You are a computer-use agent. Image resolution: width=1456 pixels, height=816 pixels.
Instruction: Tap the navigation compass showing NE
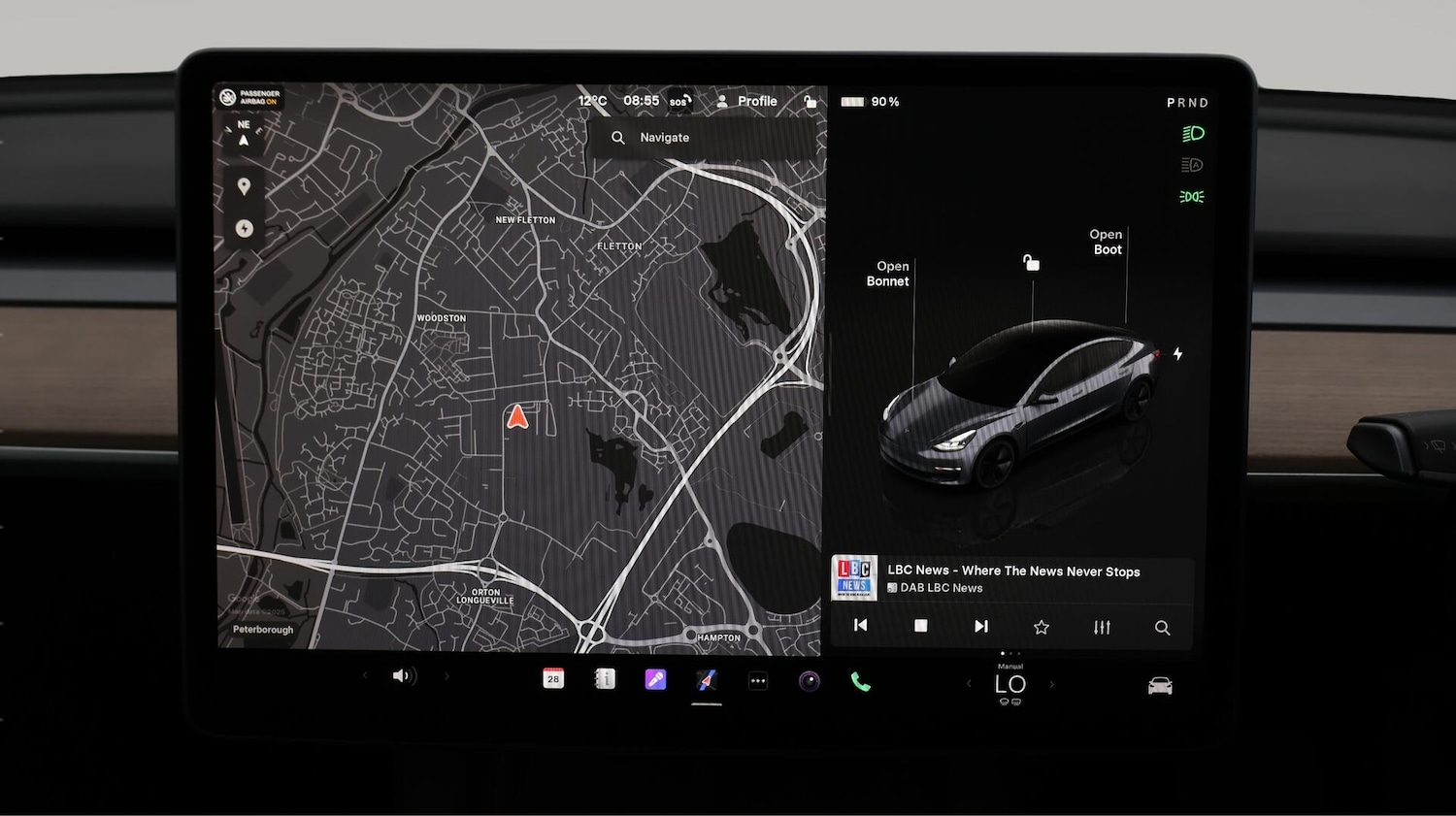pos(244,132)
